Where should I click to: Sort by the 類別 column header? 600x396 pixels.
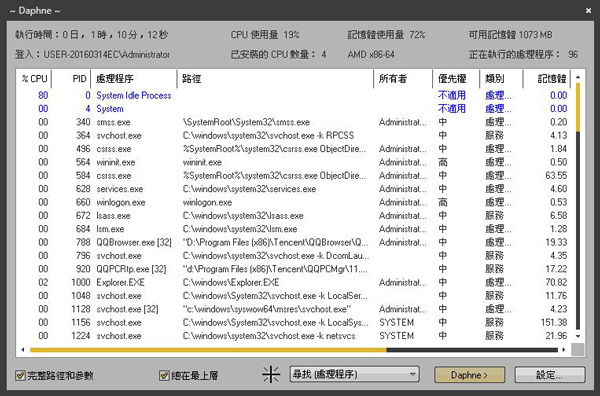501,79
